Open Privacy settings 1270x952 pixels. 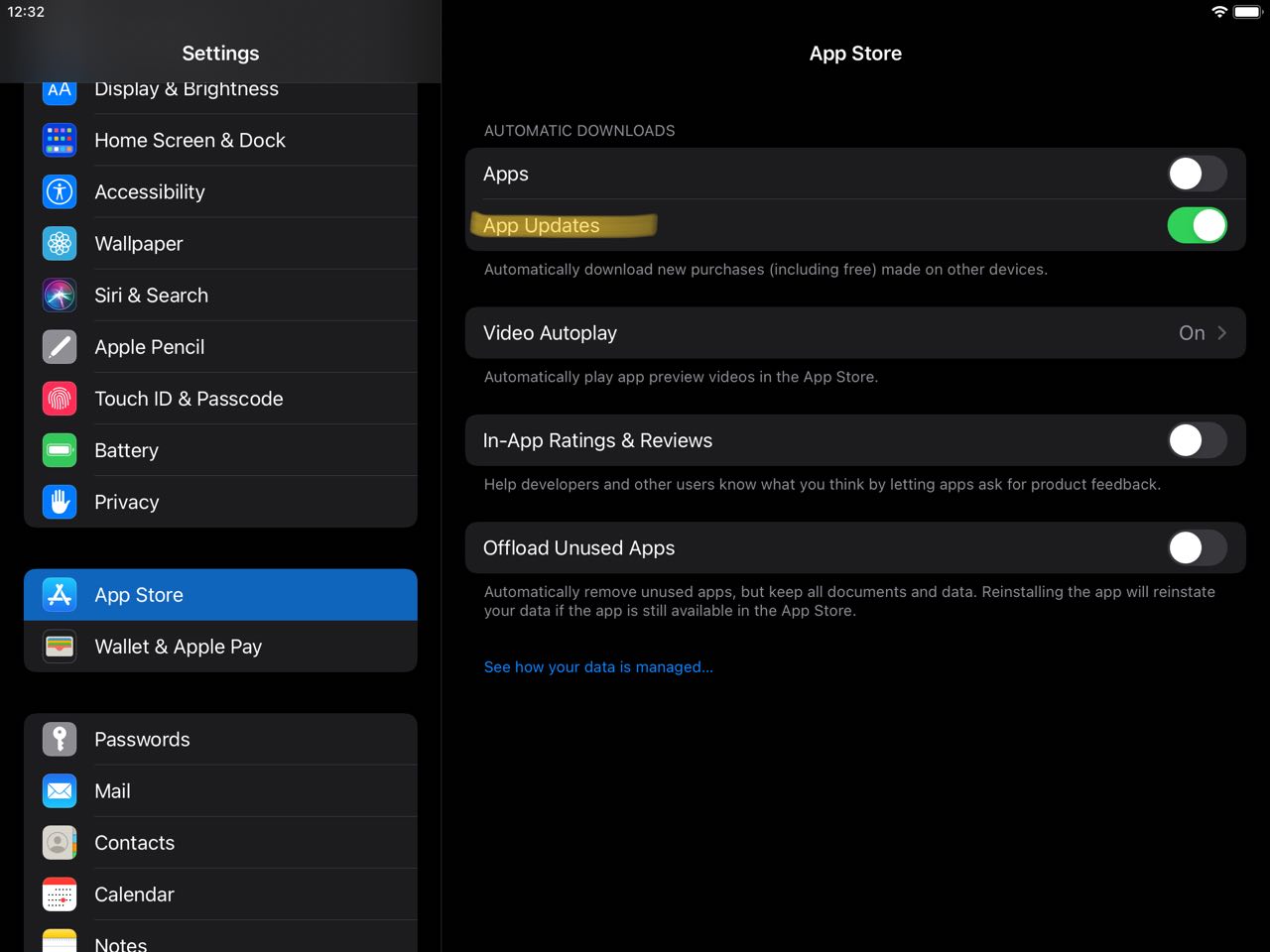(x=220, y=501)
